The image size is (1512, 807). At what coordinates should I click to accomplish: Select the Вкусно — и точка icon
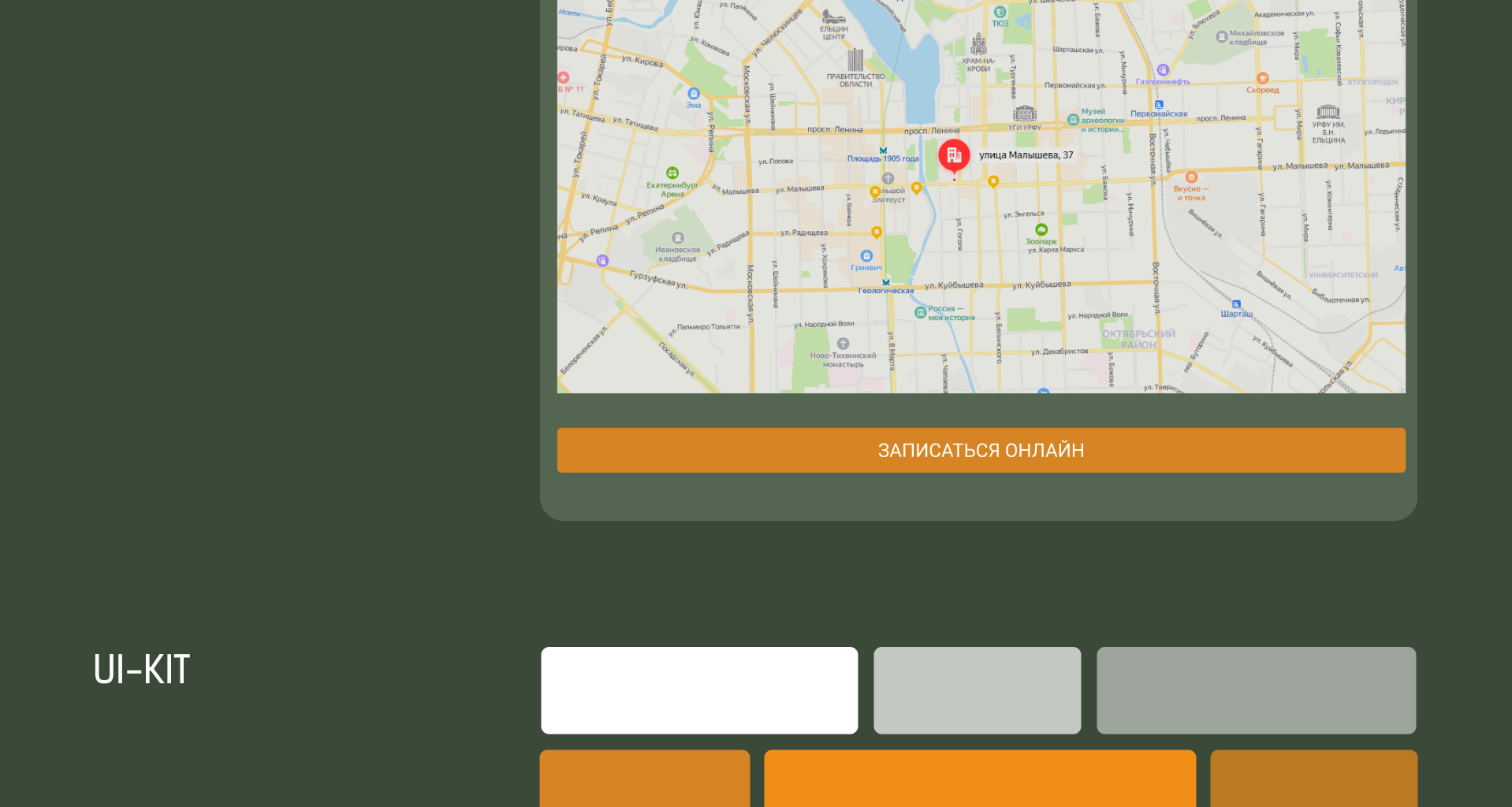pos(1191,177)
